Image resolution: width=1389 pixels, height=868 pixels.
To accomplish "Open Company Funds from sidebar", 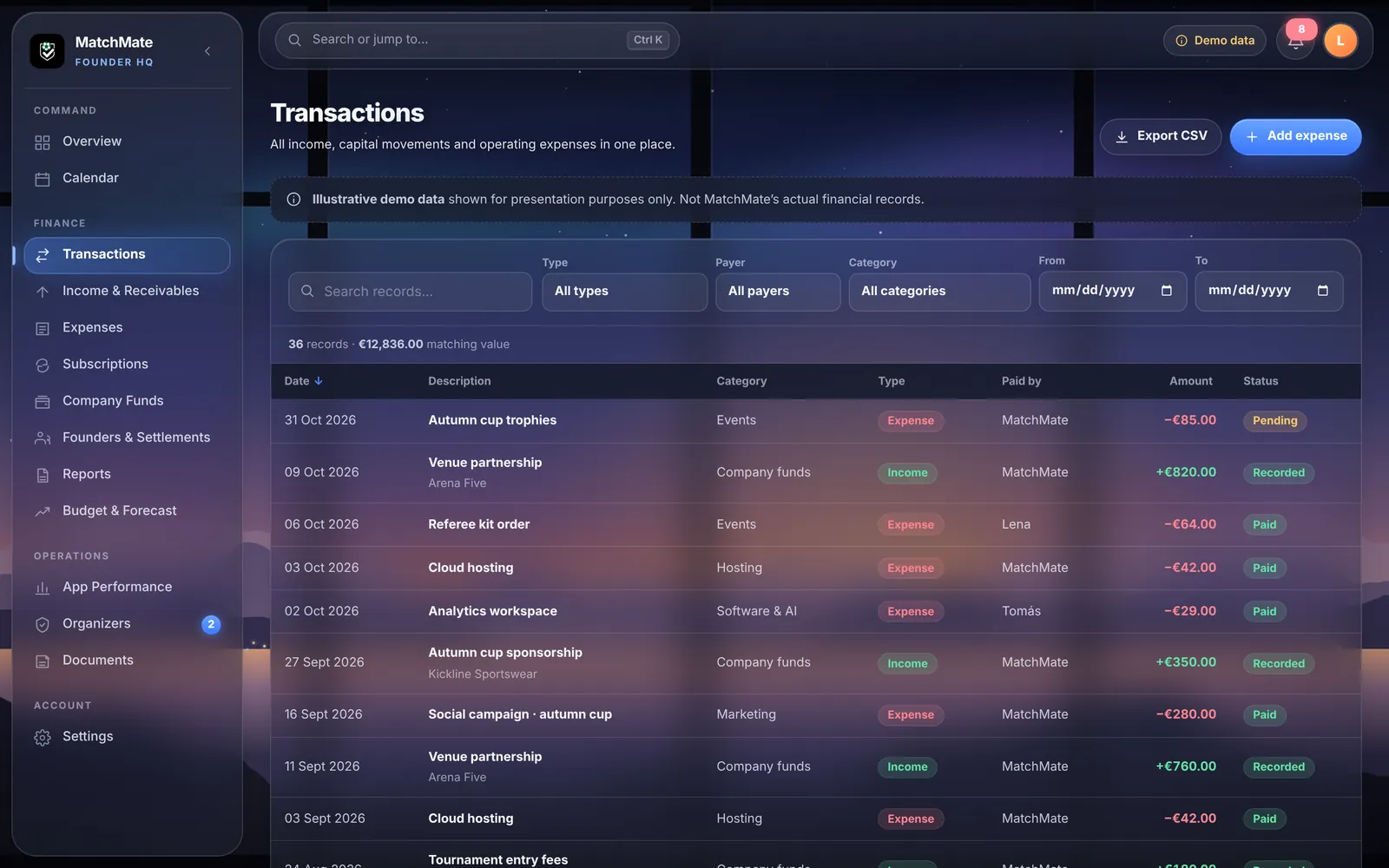I will coord(127,401).
